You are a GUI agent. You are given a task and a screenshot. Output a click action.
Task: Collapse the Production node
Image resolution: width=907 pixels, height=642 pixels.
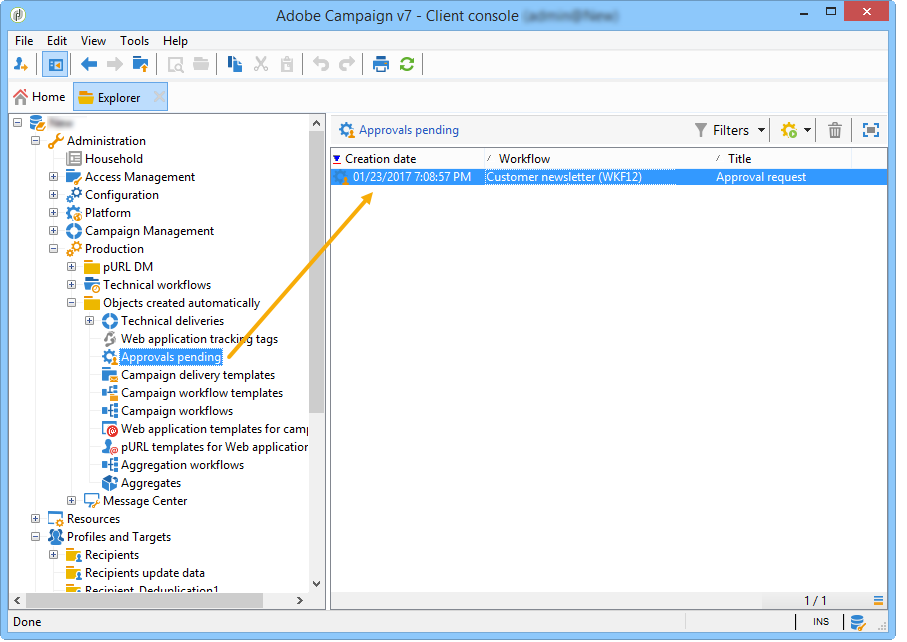53,249
